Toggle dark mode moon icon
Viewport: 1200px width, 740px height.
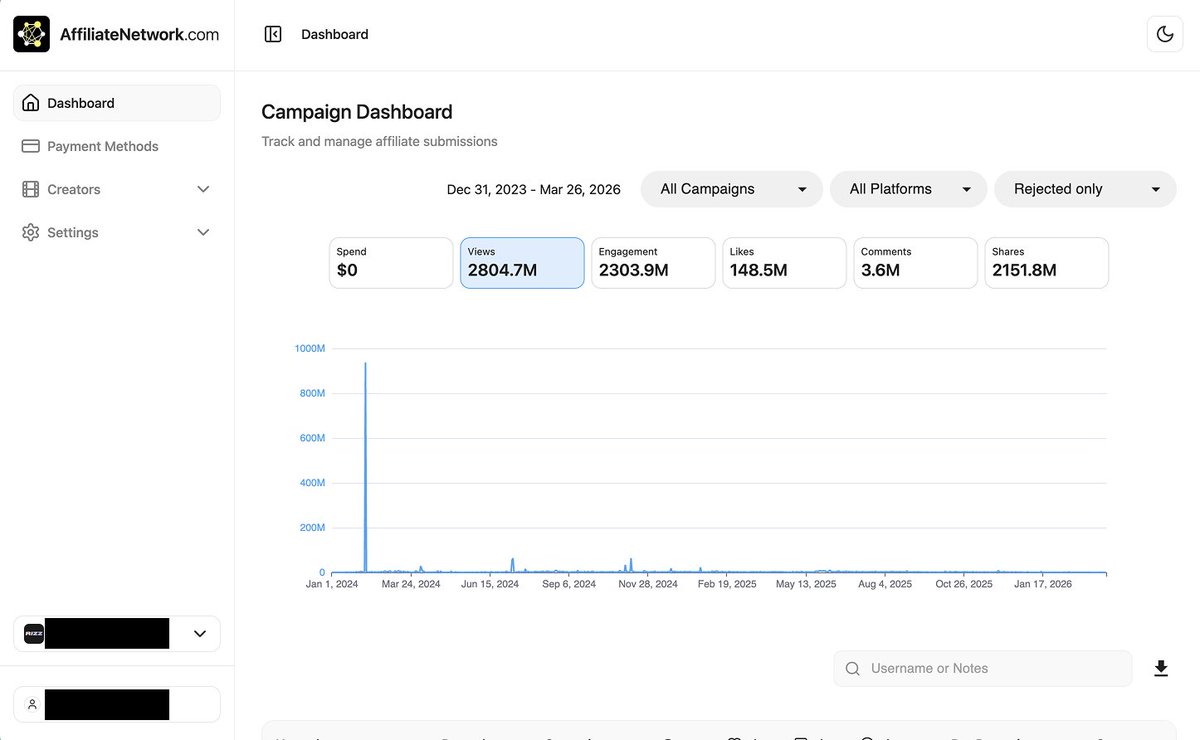1164,34
